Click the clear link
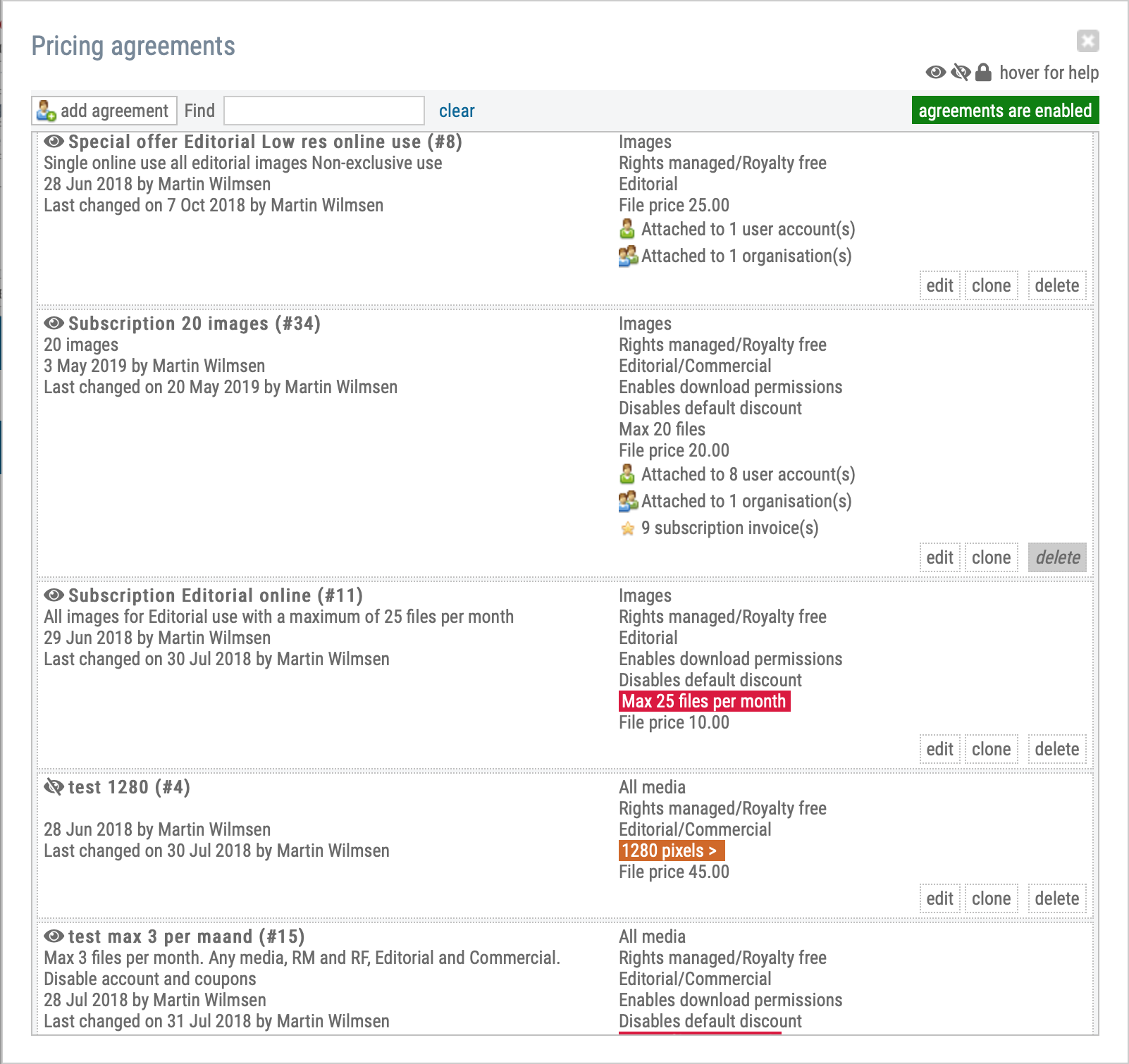 [457, 111]
